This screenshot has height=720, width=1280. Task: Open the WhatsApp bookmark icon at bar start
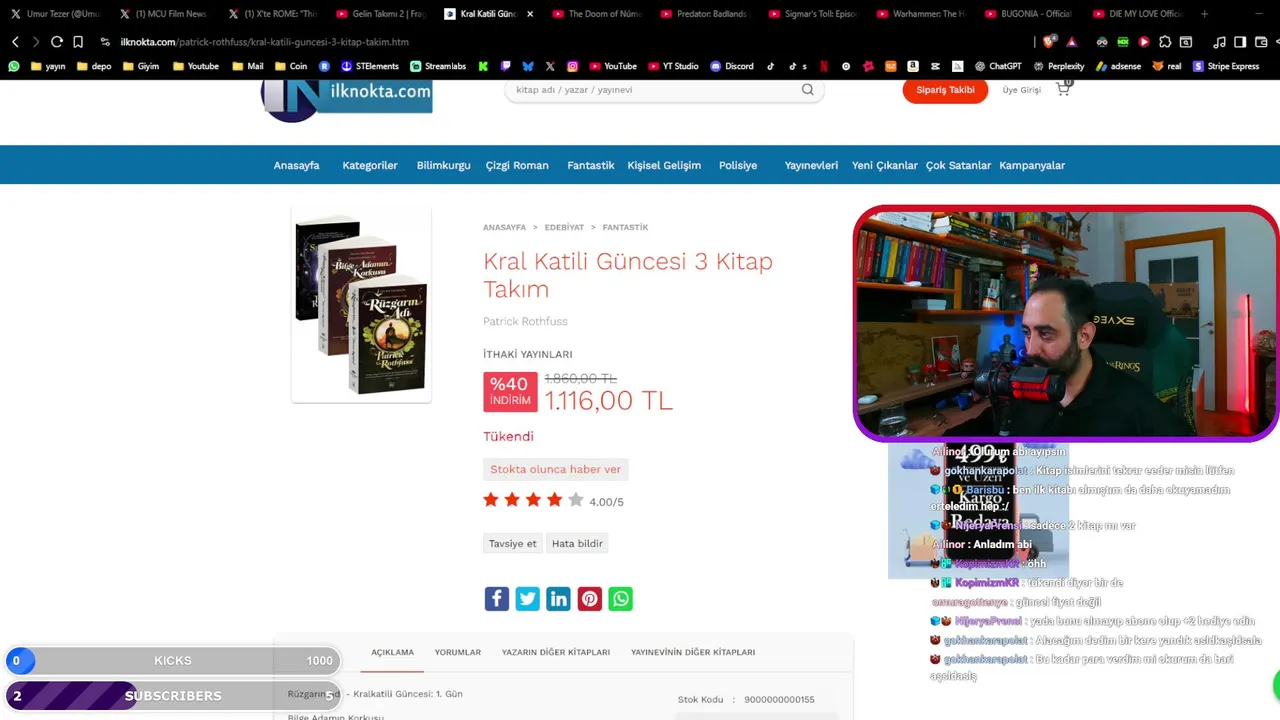[x=14, y=66]
